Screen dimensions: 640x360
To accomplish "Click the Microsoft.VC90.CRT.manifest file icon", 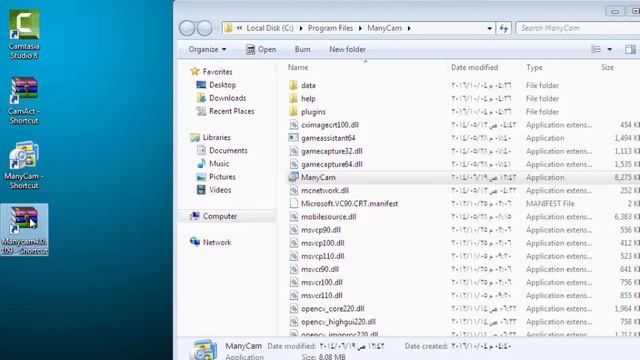I will (293, 204).
